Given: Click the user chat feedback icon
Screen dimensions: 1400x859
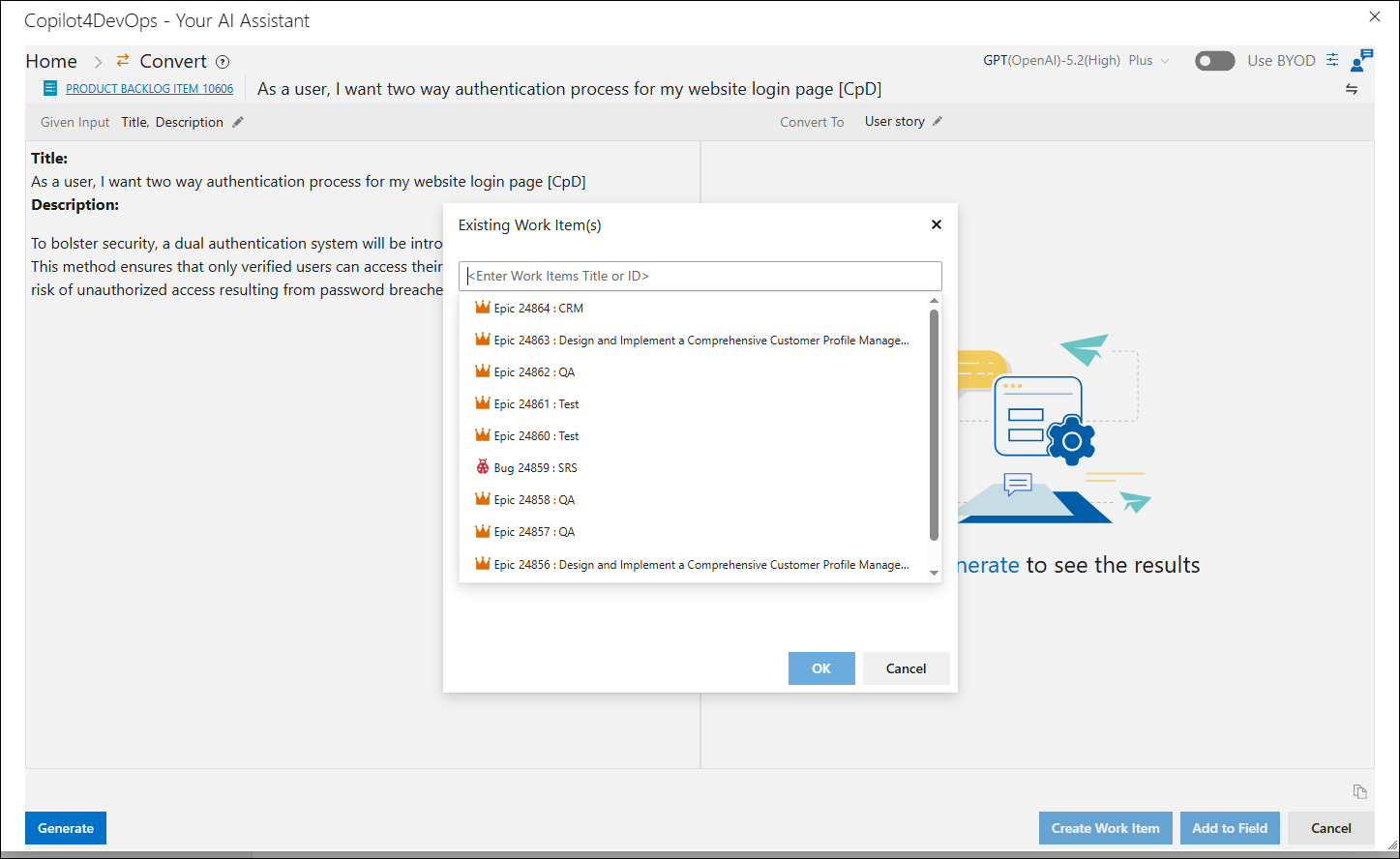Looking at the screenshot, I should [1361, 60].
